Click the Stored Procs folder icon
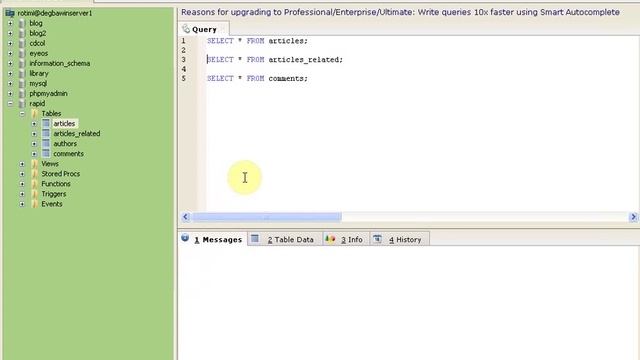Image resolution: width=640 pixels, height=360 pixels. pos(35,174)
